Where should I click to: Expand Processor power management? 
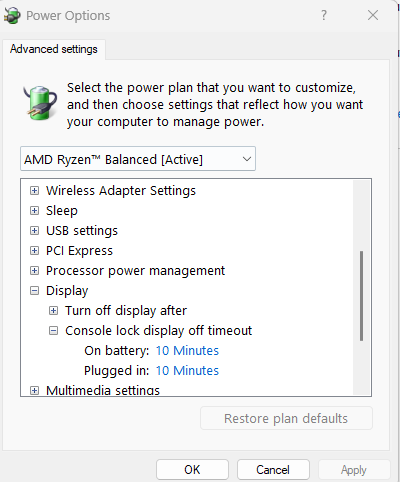[34, 271]
